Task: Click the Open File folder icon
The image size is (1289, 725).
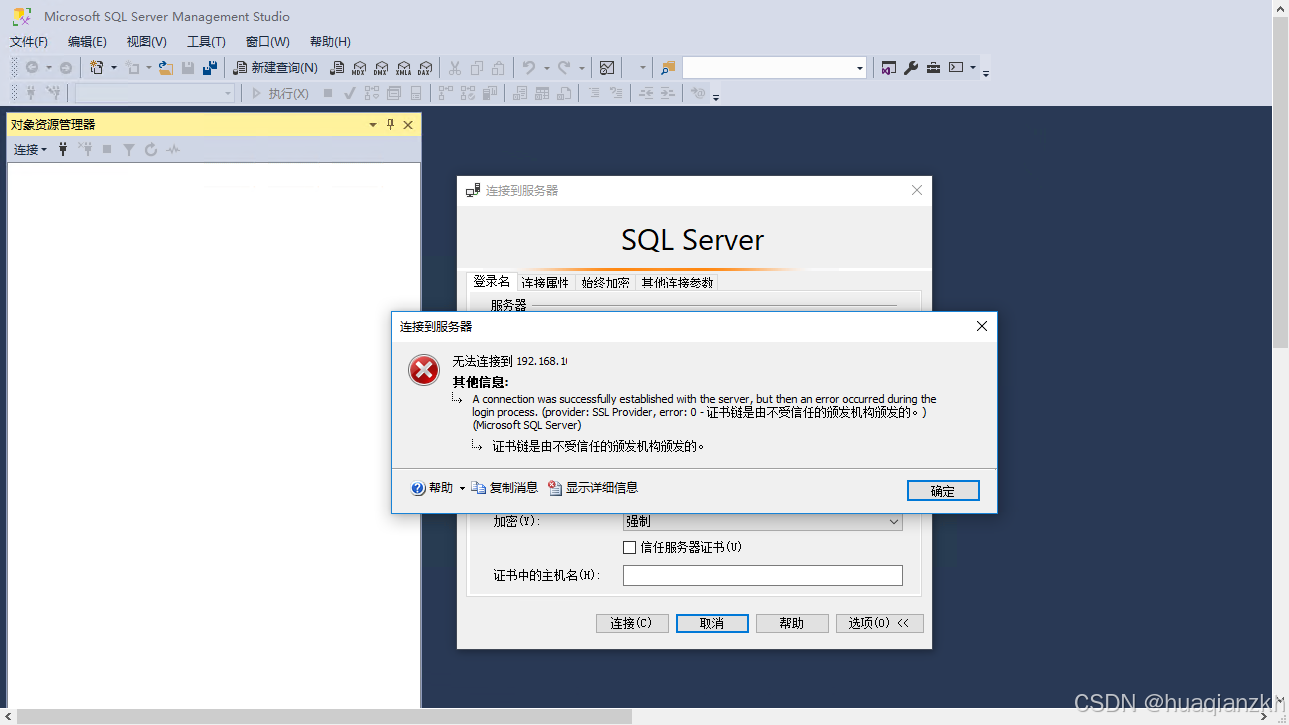Action: coord(166,68)
